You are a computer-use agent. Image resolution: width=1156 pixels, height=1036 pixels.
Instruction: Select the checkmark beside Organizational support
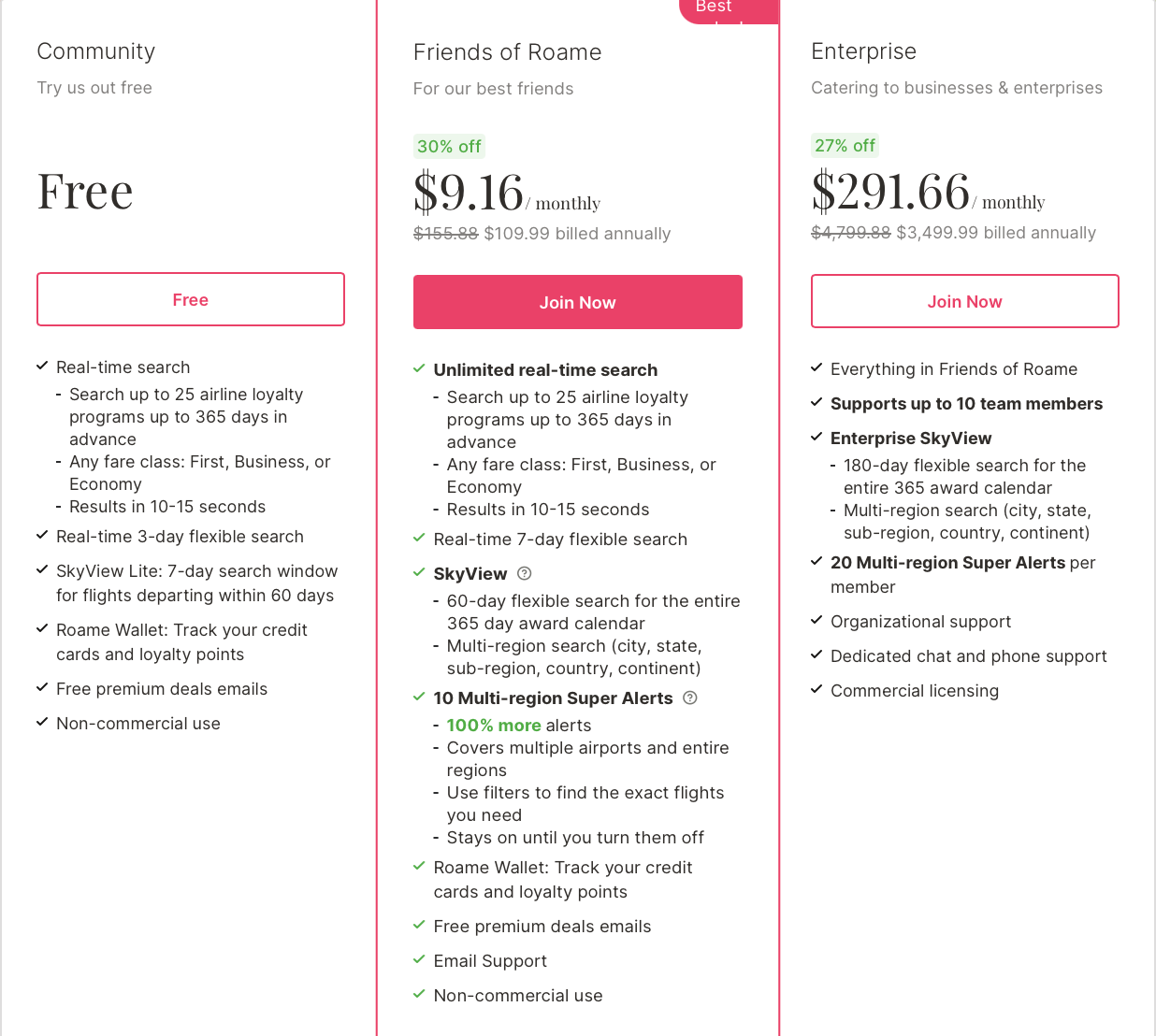pos(815,620)
